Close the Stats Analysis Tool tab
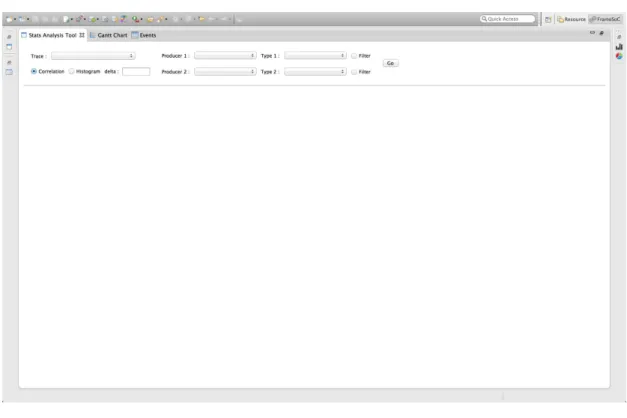The width and height of the screenshot is (627, 418). (x=82, y=35)
